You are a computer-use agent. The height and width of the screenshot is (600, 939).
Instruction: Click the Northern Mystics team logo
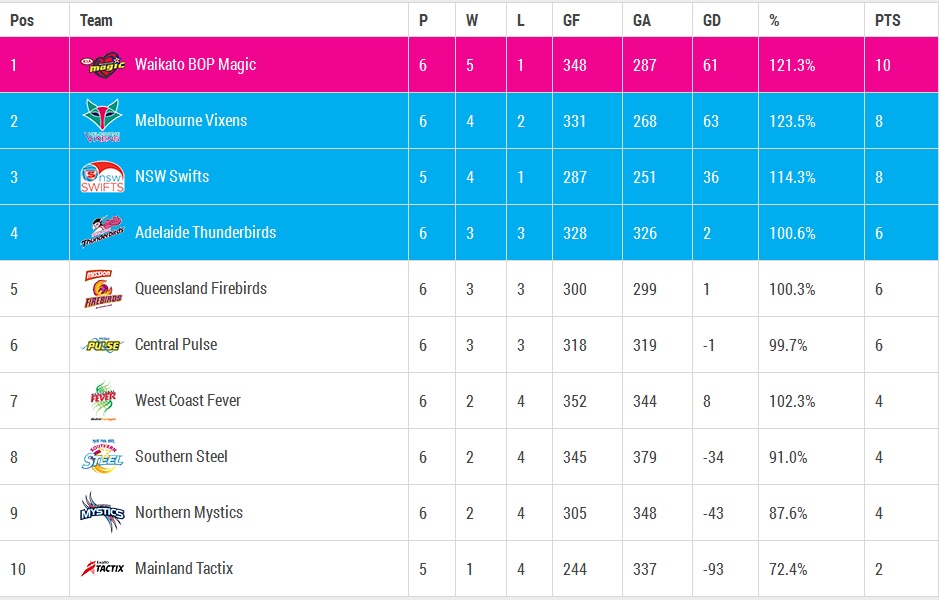(102, 513)
